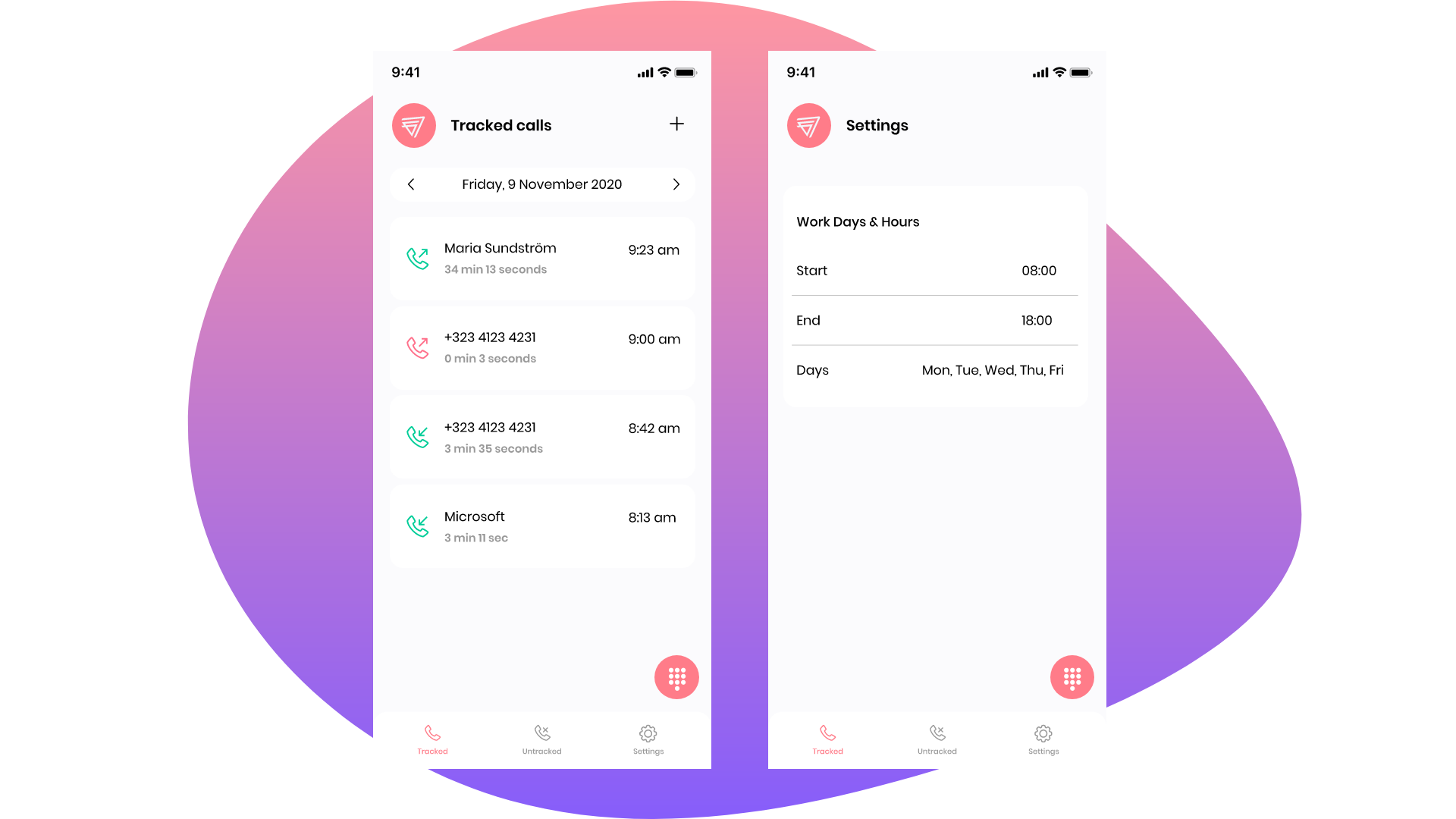Tap the outgoing call icon for Maria Sundström
The height and width of the screenshot is (819, 1456).
click(418, 258)
